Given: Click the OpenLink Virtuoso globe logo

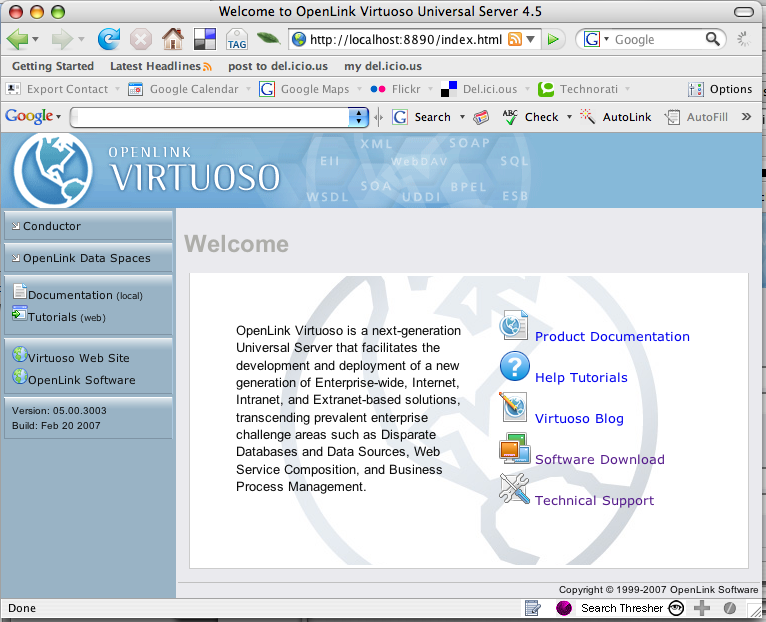Looking at the screenshot, I should [53, 170].
